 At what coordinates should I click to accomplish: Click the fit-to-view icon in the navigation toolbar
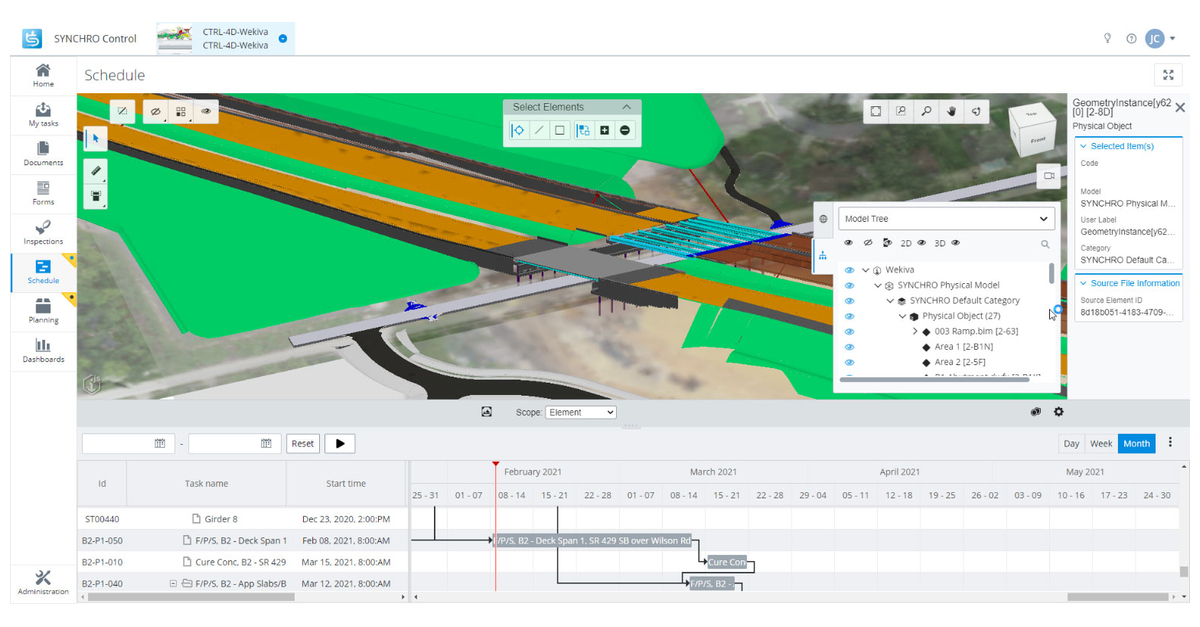click(x=875, y=112)
